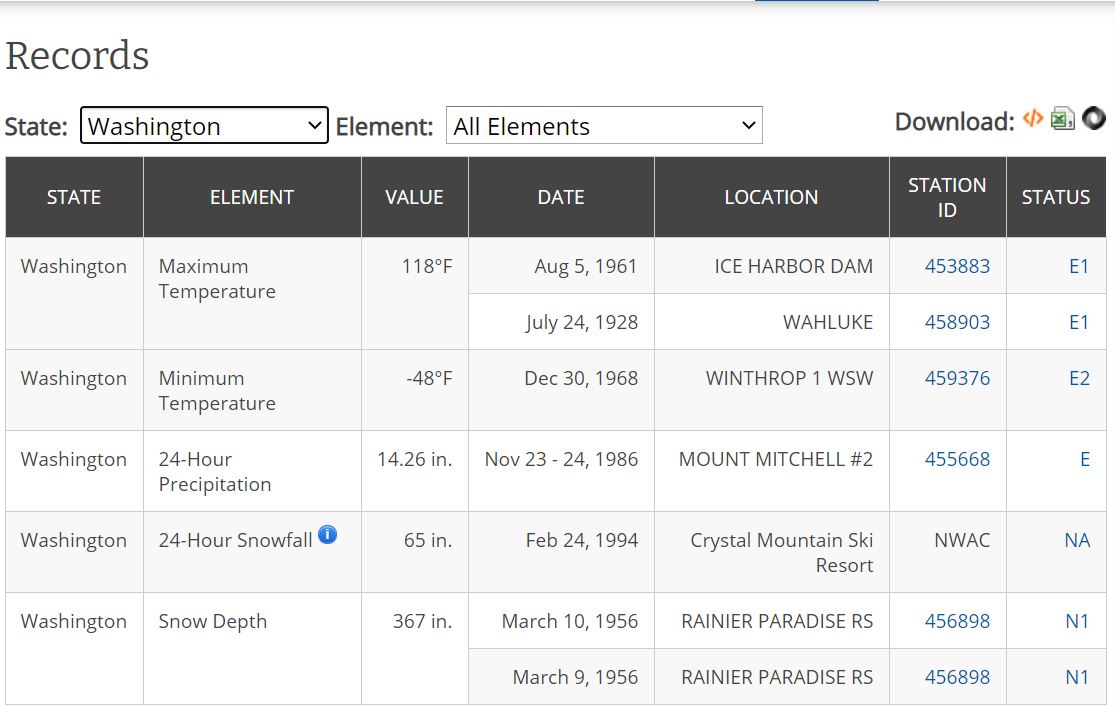The height and width of the screenshot is (707, 1115).
Task: Open station 455668 for Mount Mitchell
Action: coord(957,459)
